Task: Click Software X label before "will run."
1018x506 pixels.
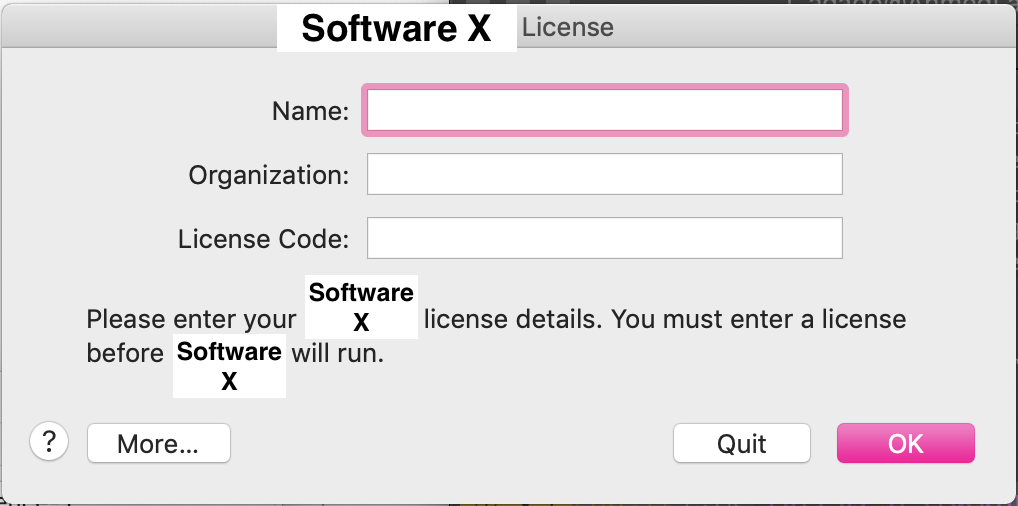Action: tap(229, 366)
